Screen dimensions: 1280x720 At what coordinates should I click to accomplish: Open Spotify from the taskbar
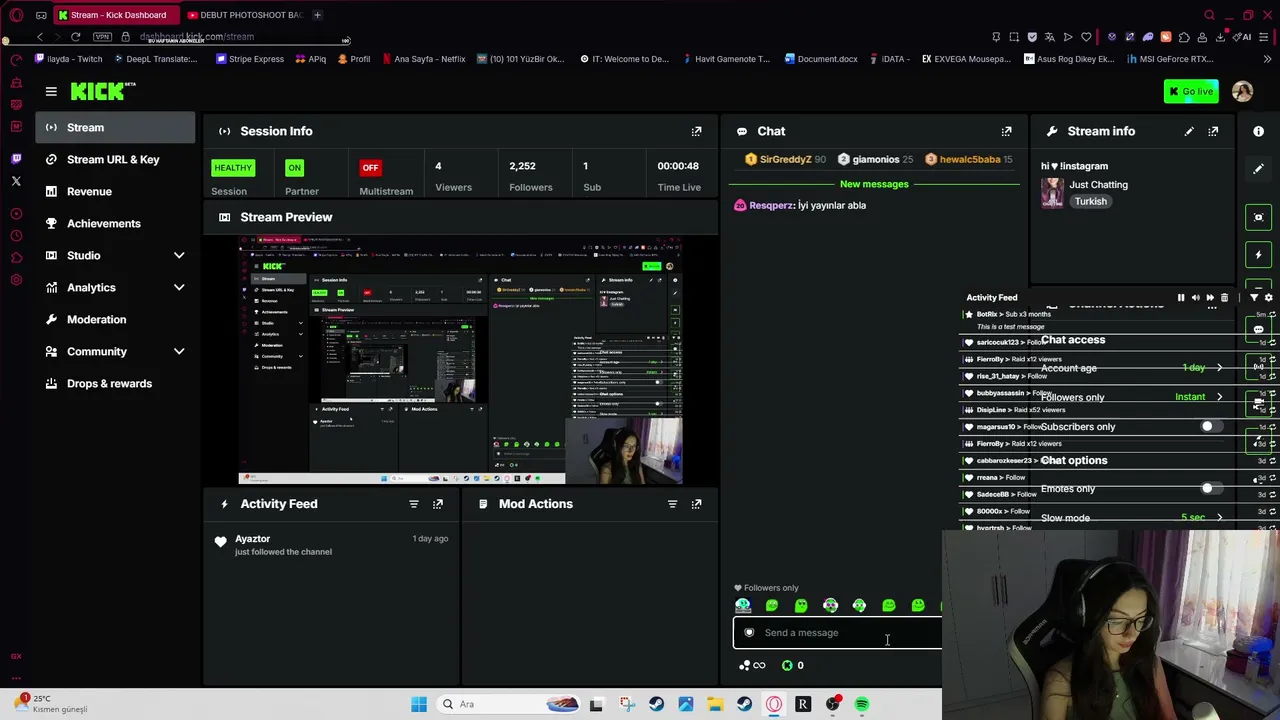click(862, 705)
